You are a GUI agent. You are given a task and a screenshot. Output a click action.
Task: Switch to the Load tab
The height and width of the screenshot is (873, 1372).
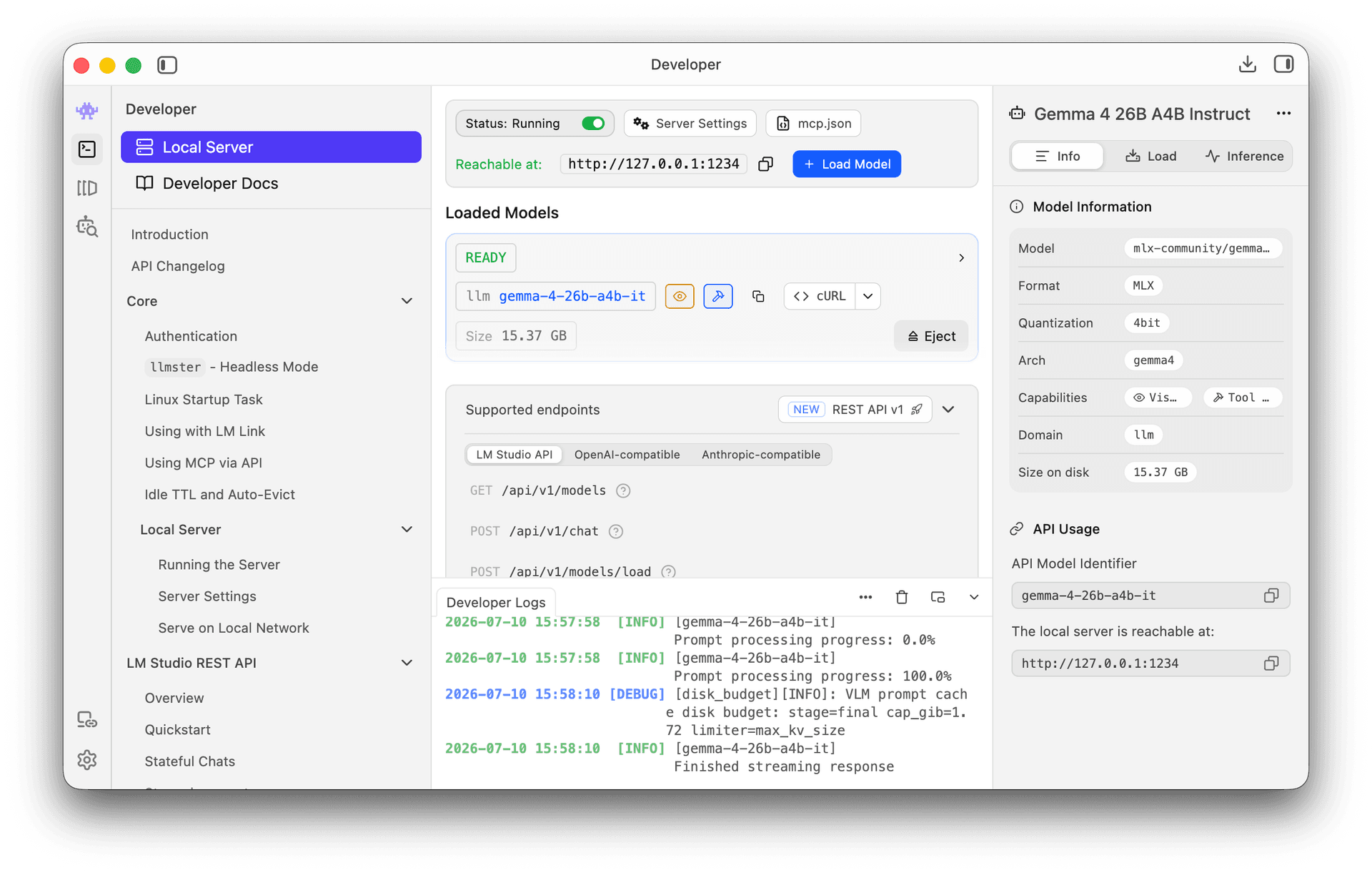tap(1150, 157)
